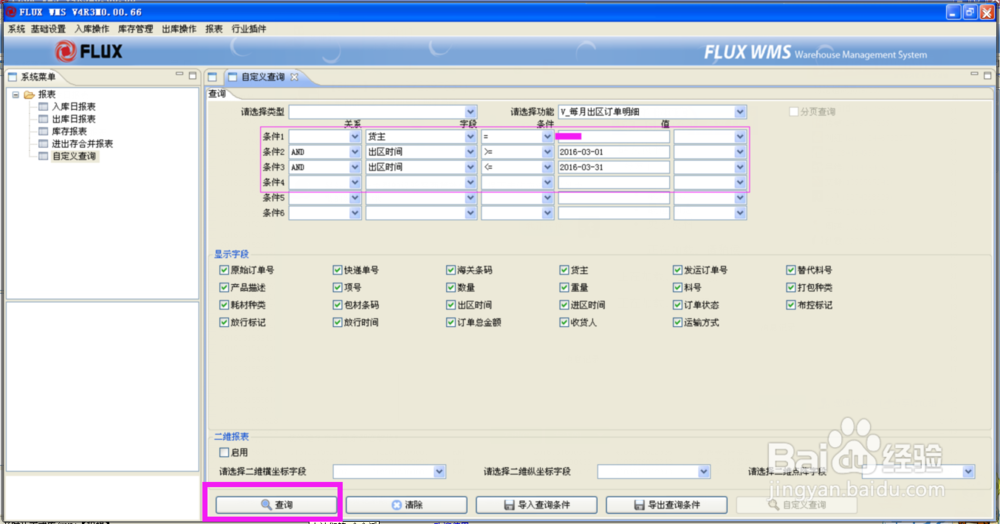The height and width of the screenshot is (524, 1000).
Task: Open the 出库操作 menu
Action: 179,29
